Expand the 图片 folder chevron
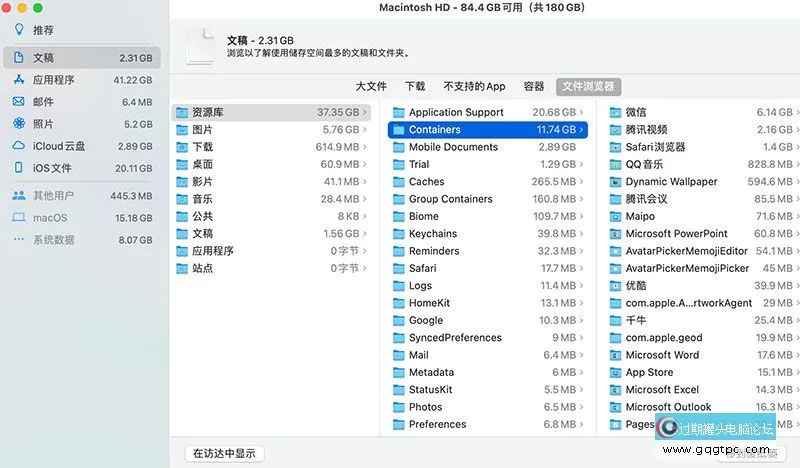Image resolution: width=800 pixels, height=468 pixels. click(364, 130)
